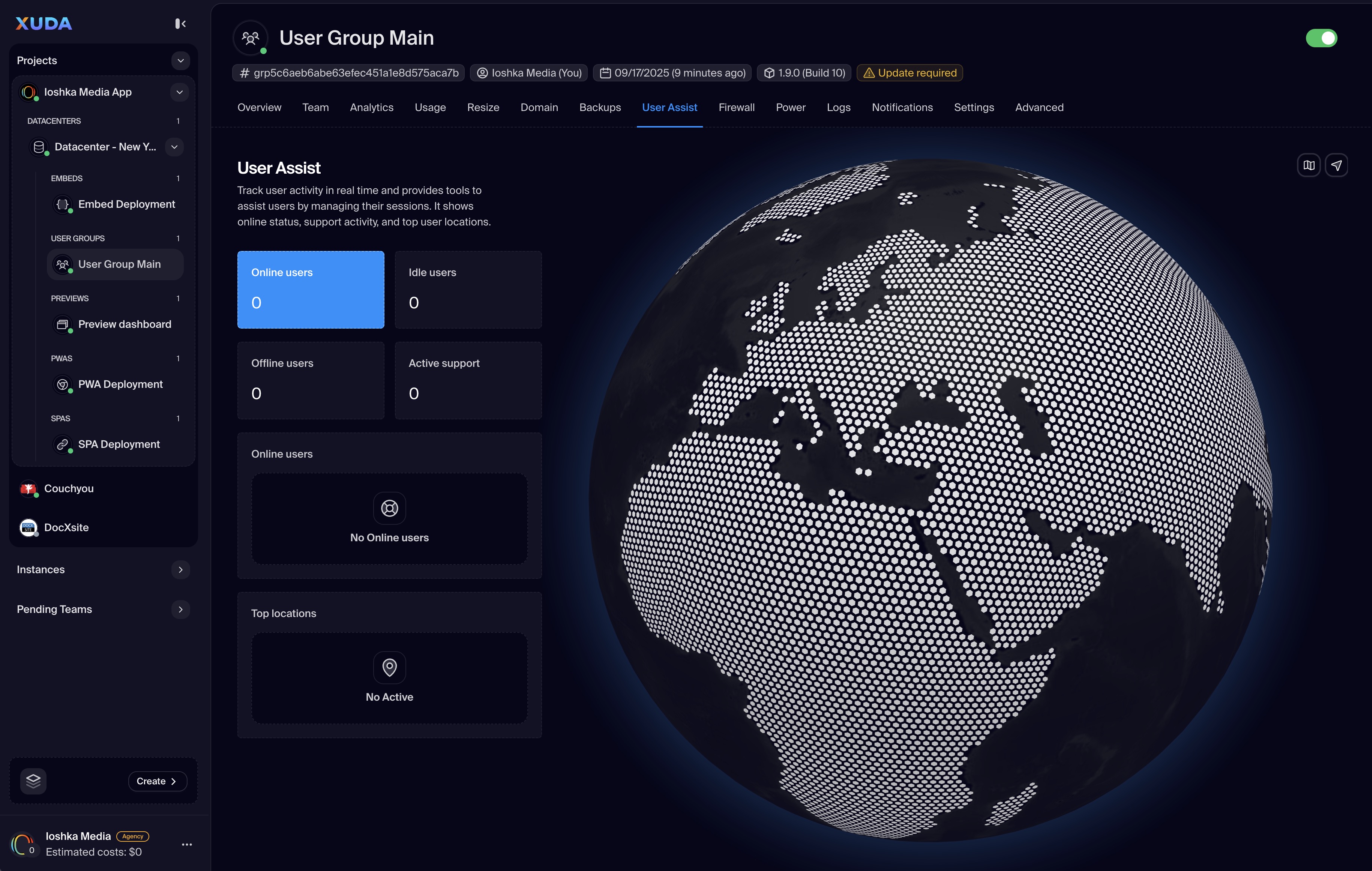1372x871 pixels.
Task: Click the layers stack icon beside Create
Action: tap(33, 781)
